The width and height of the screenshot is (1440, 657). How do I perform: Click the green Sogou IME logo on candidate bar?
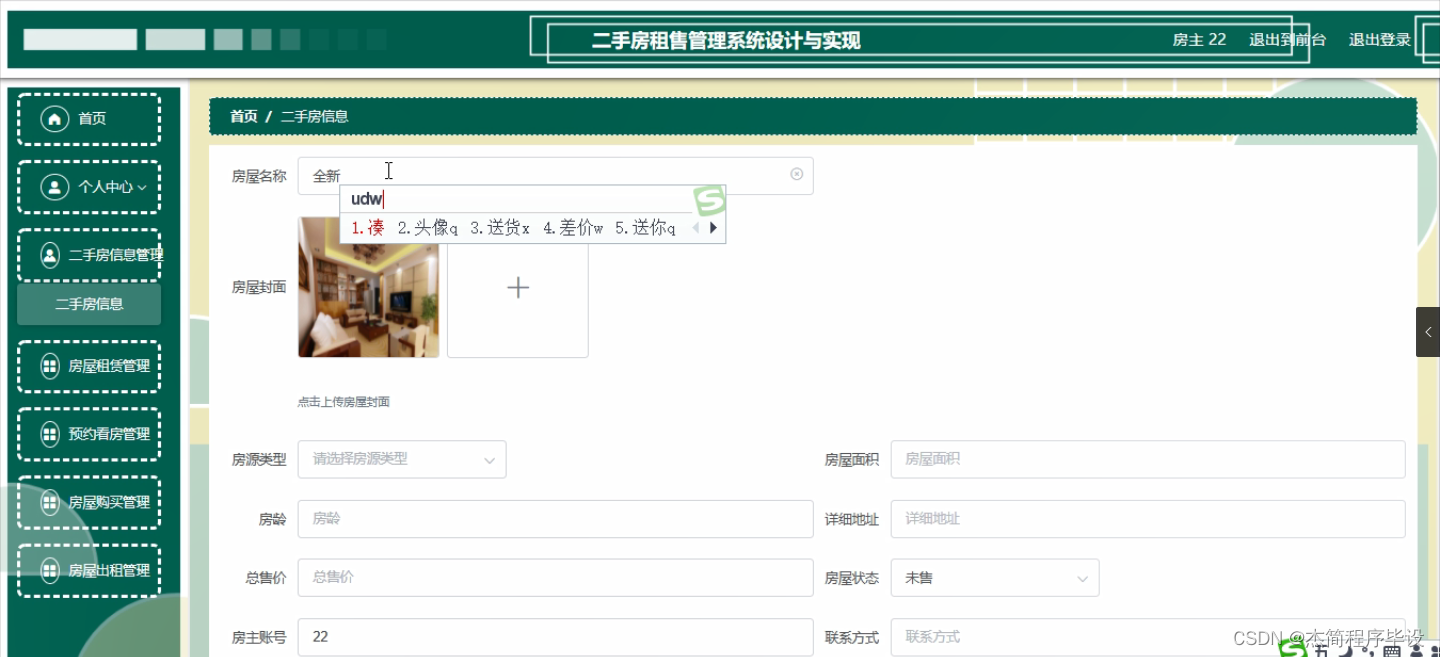point(709,200)
